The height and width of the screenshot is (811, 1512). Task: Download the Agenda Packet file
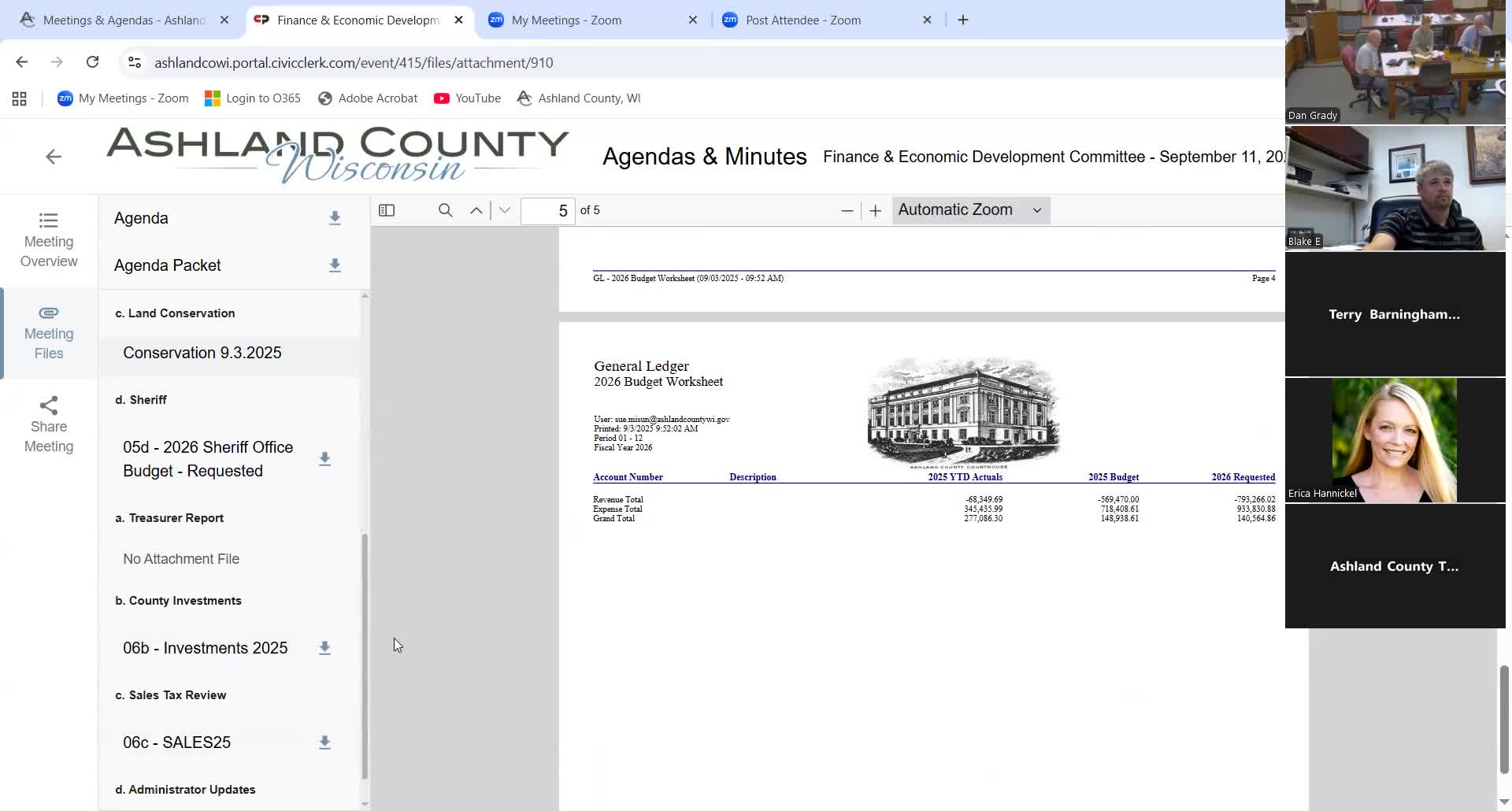pos(335,266)
